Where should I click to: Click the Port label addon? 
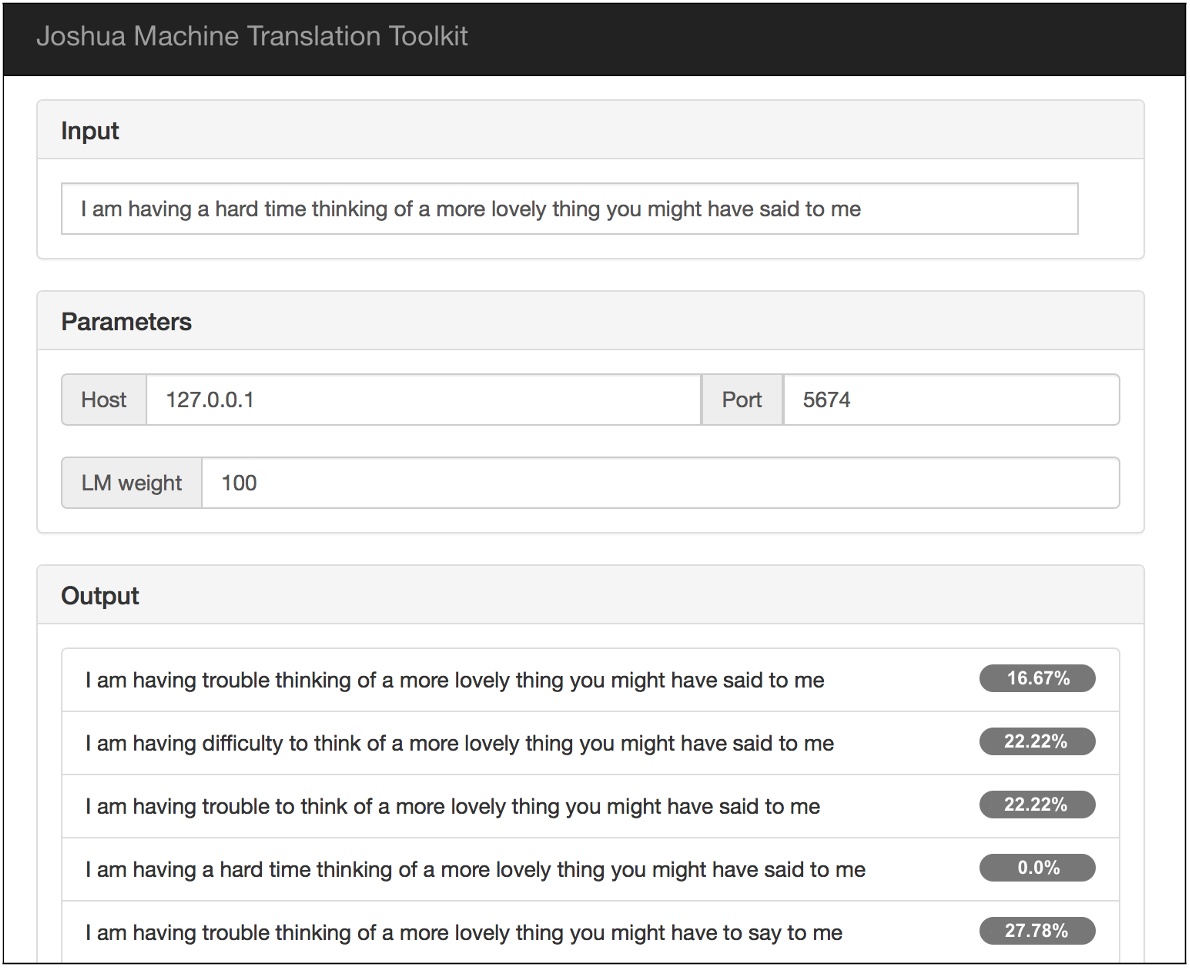coord(742,400)
